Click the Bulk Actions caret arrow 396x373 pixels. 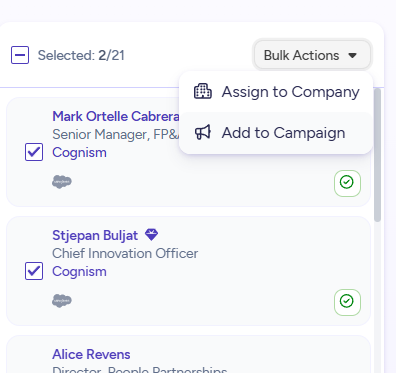352,55
